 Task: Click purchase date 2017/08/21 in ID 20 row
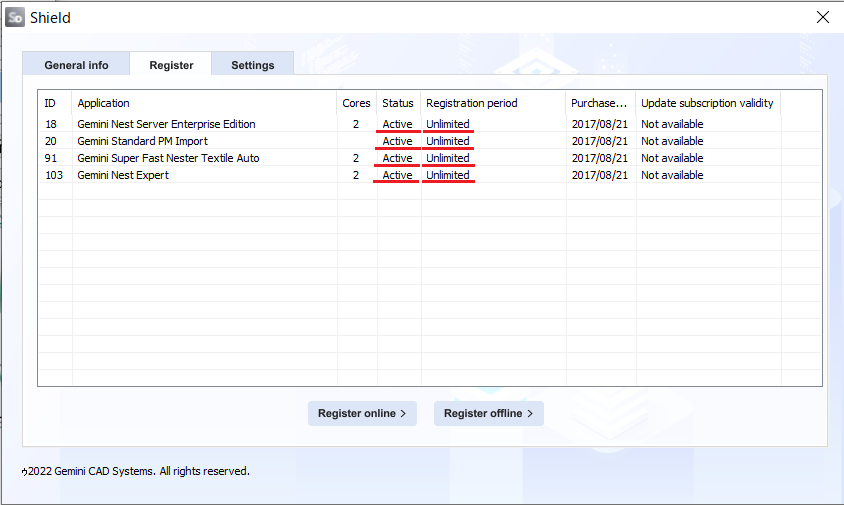[x=600, y=141]
